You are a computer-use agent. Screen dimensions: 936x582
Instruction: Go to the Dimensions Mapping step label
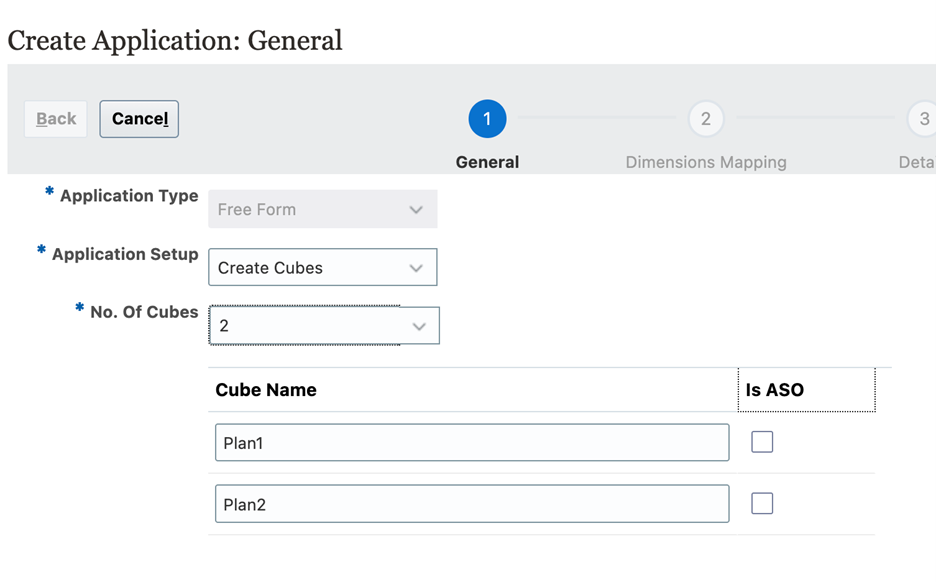(705, 162)
